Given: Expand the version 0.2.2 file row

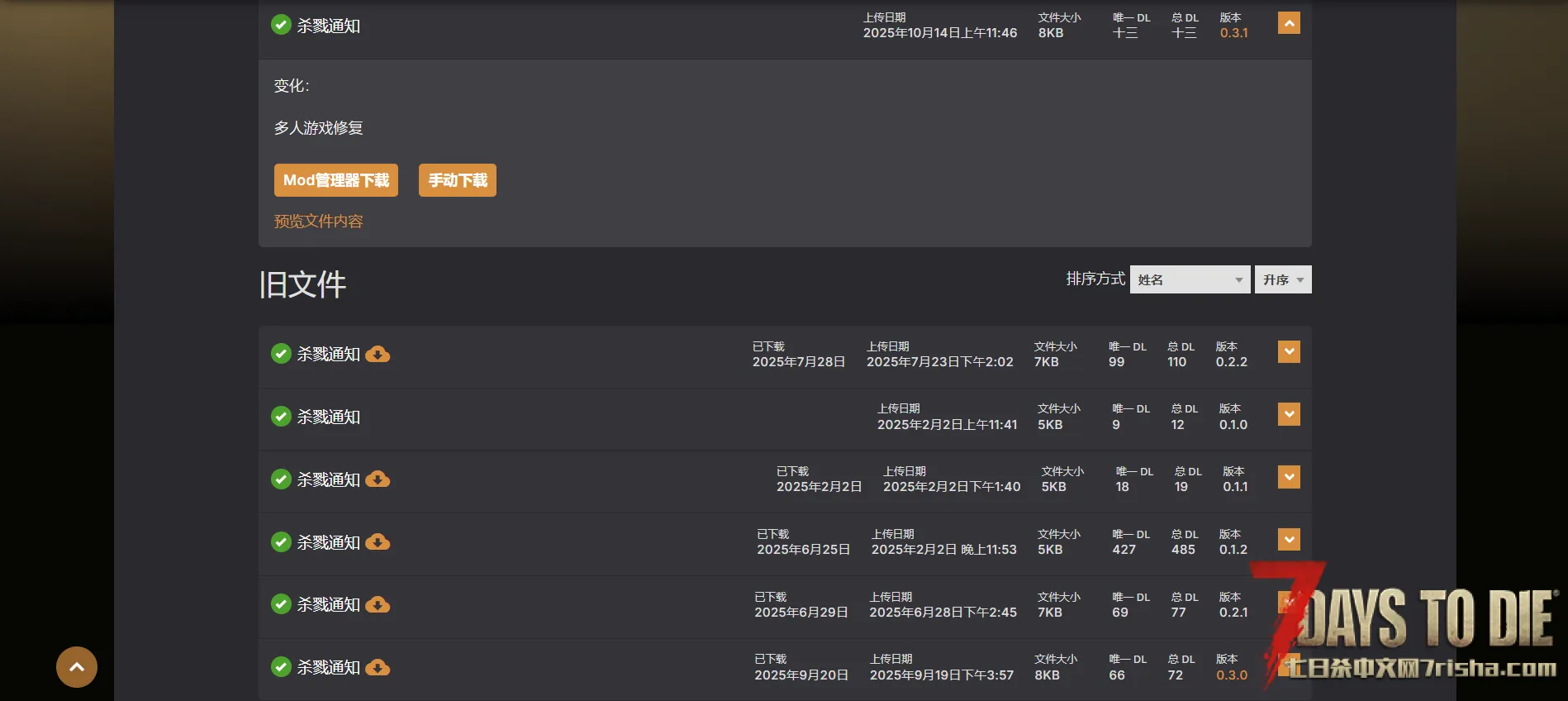Looking at the screenshot, I should click(x=1289, y=352).
